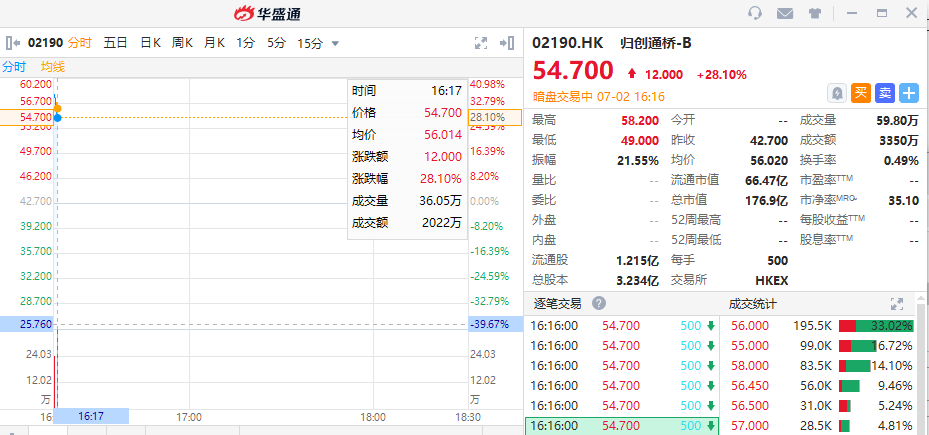Image resolution: width=929 pixels, height=435 pixels.
Task: Open the skin theme shirt icon
Action: [x=815, y=13]
